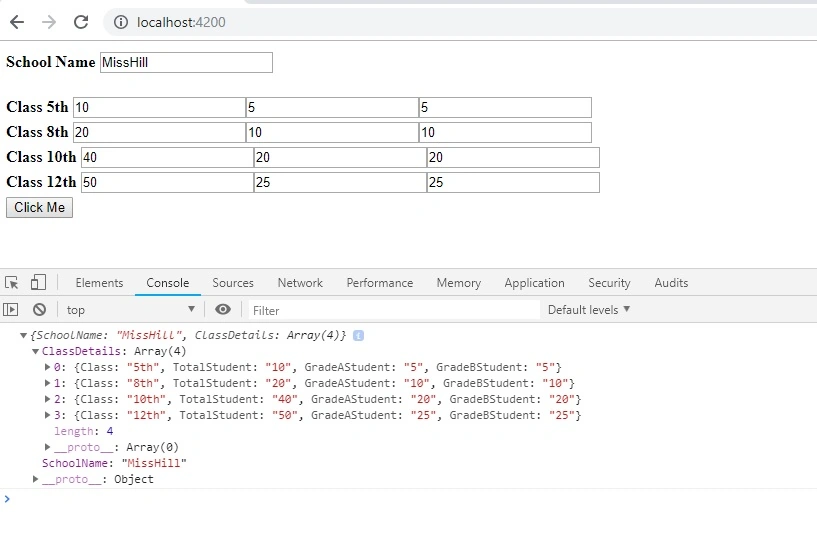Click the console Filter input
Screen dimensions: 817x552
394,310
